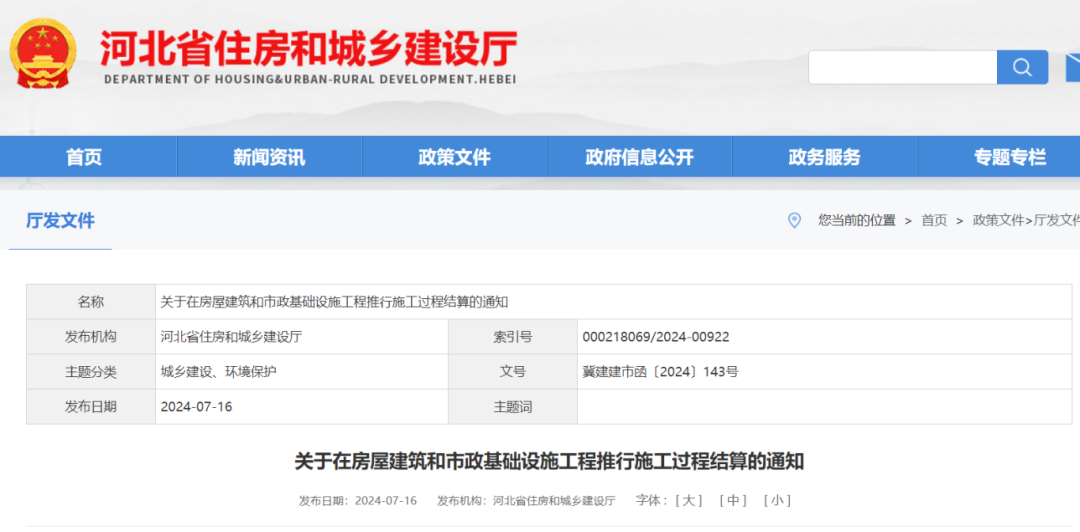Image resolution: width=1080 pixels, height=532 pixels.
Task: Click the national emblem logo
Action: pos(42,52)
